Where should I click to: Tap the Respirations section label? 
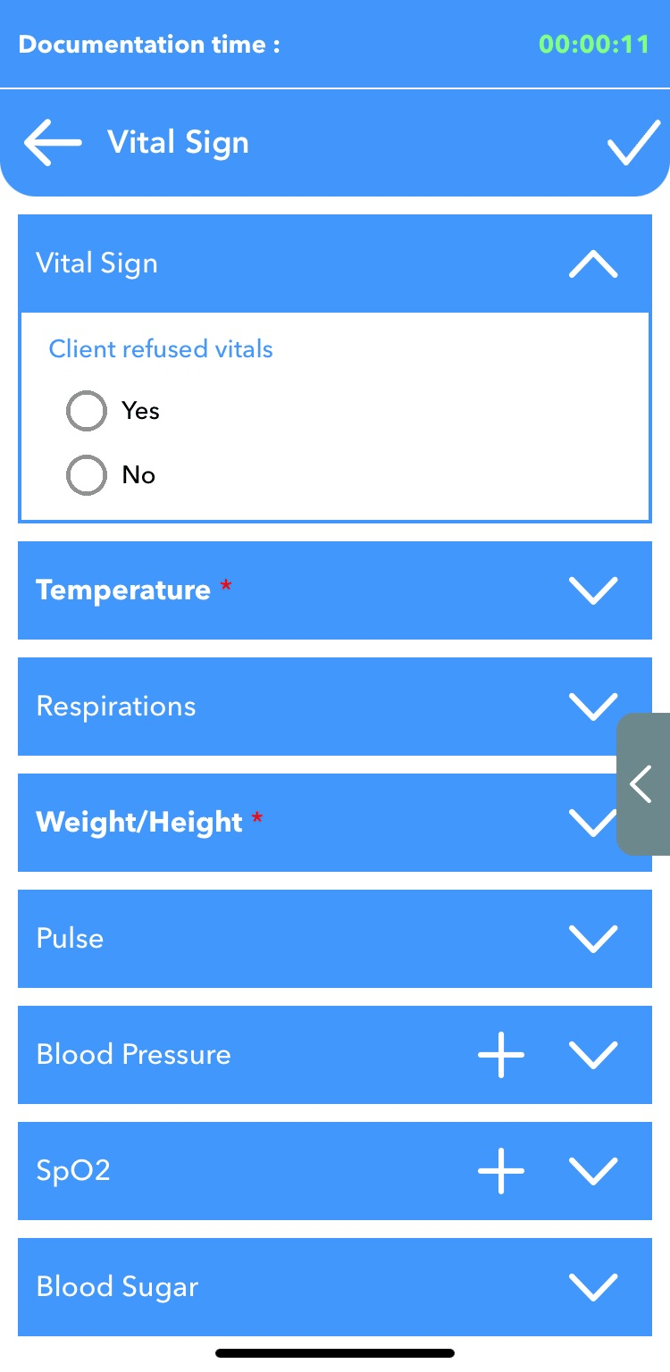pos(116,706)
